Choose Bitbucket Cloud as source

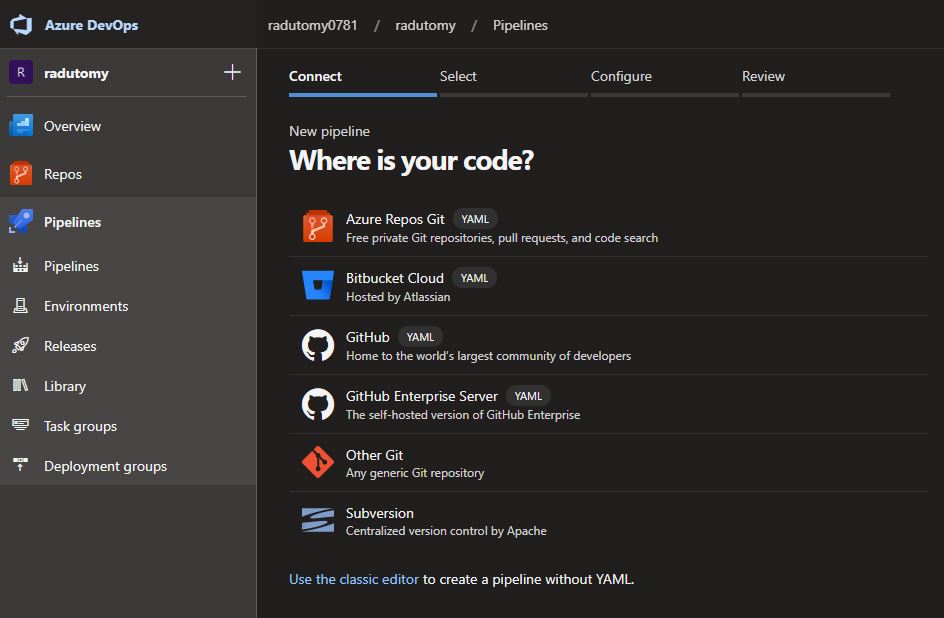(608, 286)
